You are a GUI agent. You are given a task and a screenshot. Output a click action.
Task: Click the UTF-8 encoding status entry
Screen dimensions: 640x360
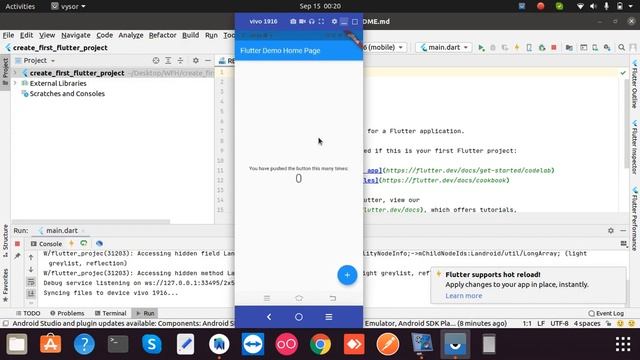click(559, 323)
